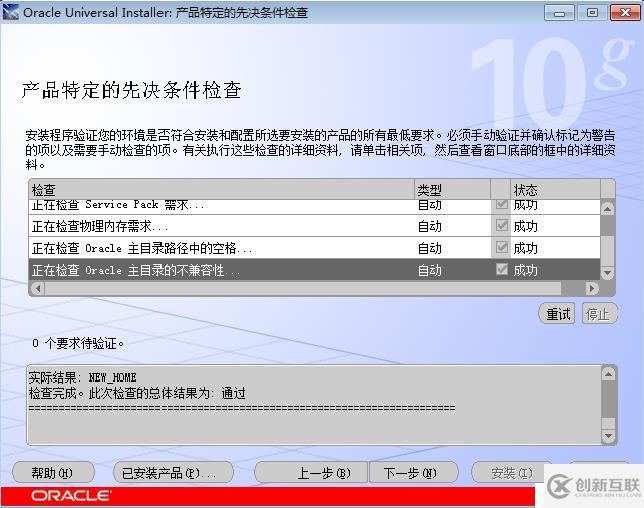Click right arrow of list horizontal scrollbar
The width and height of the screenshot is (644, 508).
[x=592, y=288]
